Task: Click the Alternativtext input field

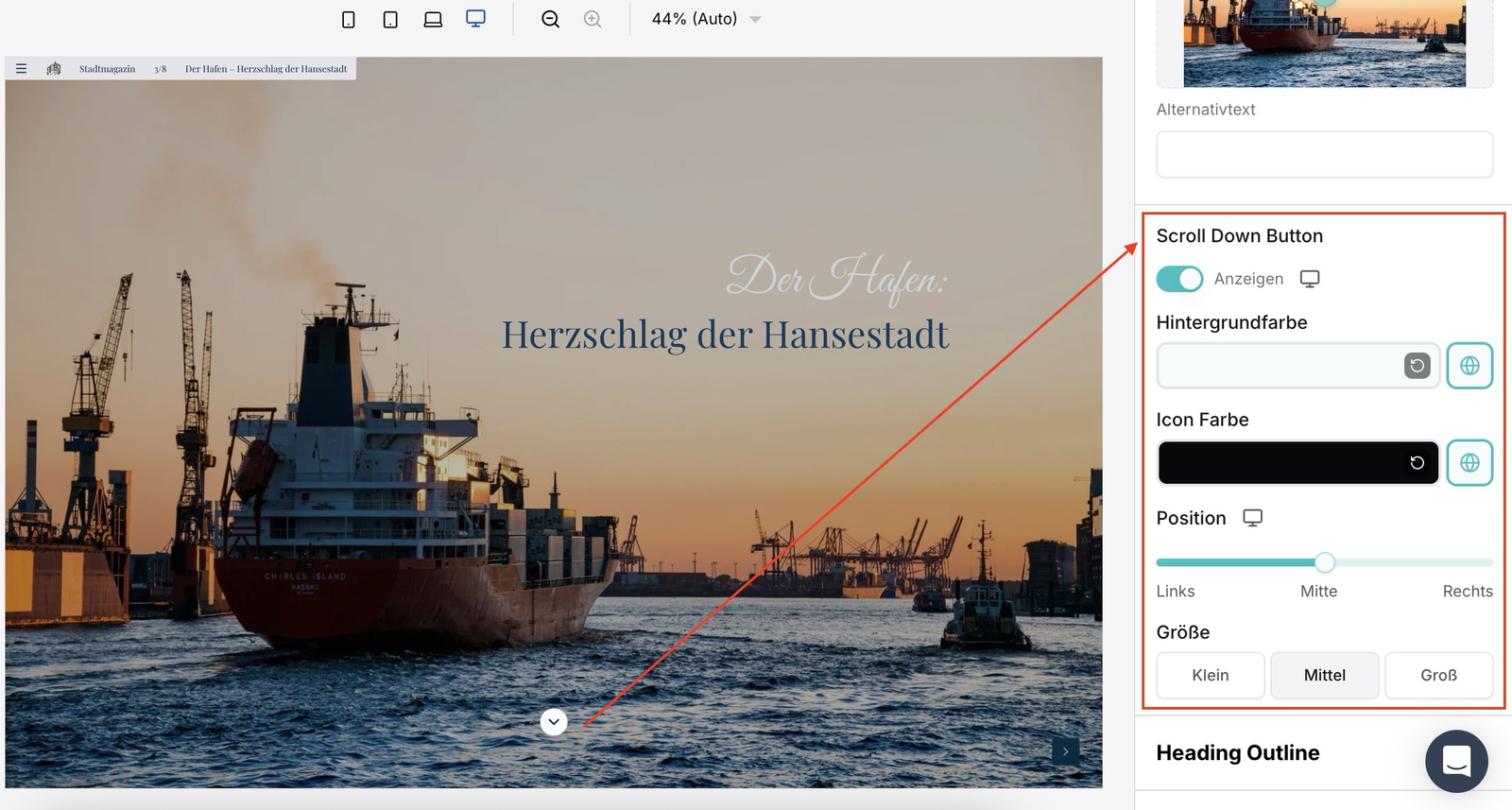Action: pyautogui.click(x=1324, y=154)
